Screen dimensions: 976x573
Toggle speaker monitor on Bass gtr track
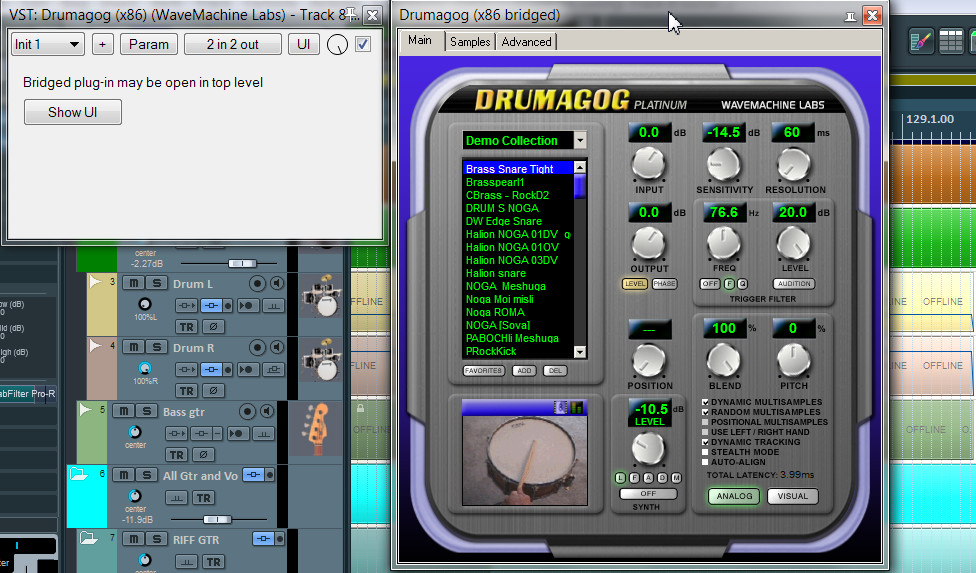click(x=267, y=411)
